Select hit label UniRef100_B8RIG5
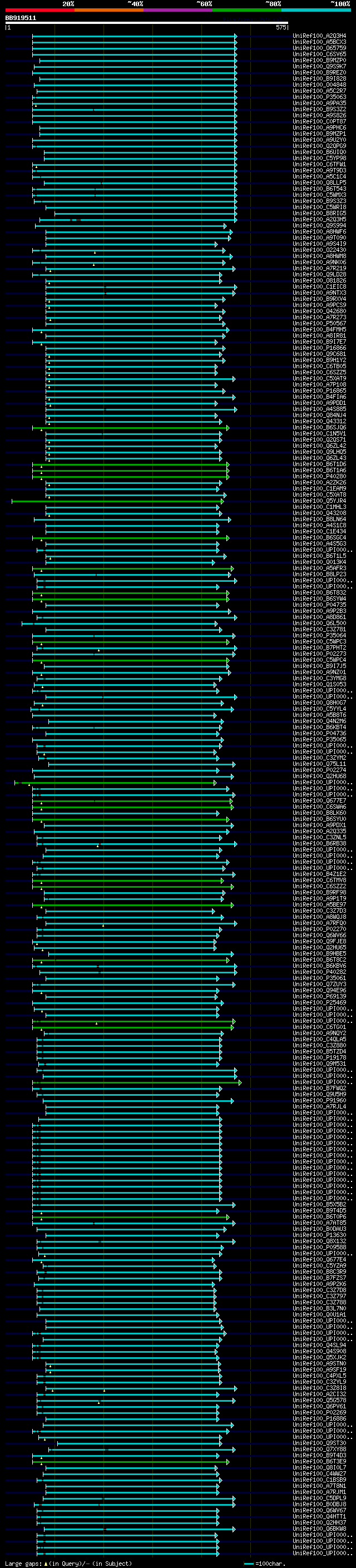The image size is (356, 1568). tap(319, 213)
